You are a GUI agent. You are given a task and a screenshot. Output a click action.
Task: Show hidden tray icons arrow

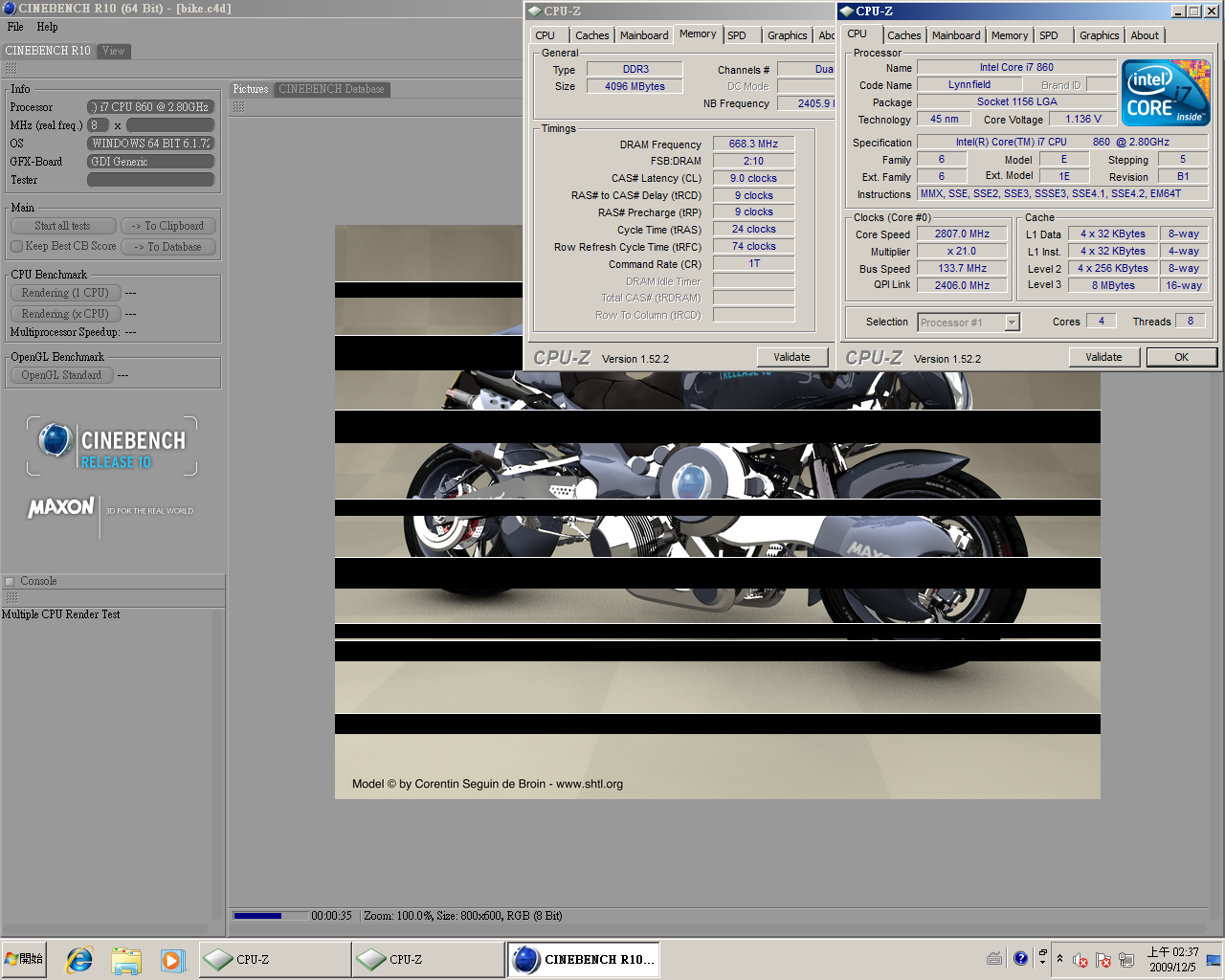1059,959
